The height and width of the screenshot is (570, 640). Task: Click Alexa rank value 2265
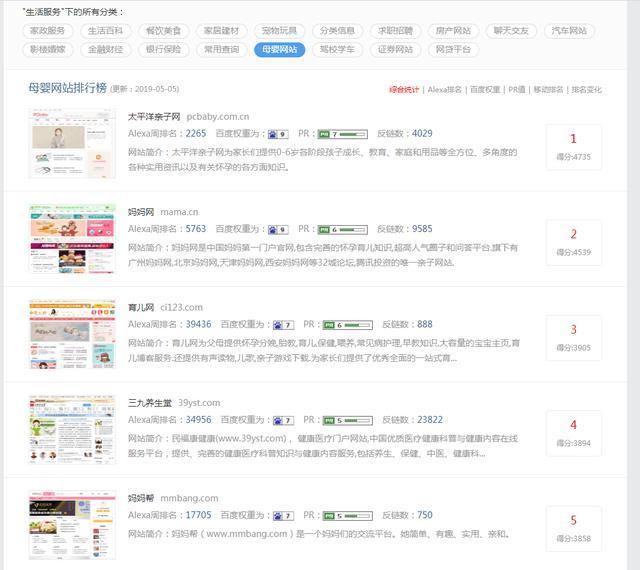196,134
